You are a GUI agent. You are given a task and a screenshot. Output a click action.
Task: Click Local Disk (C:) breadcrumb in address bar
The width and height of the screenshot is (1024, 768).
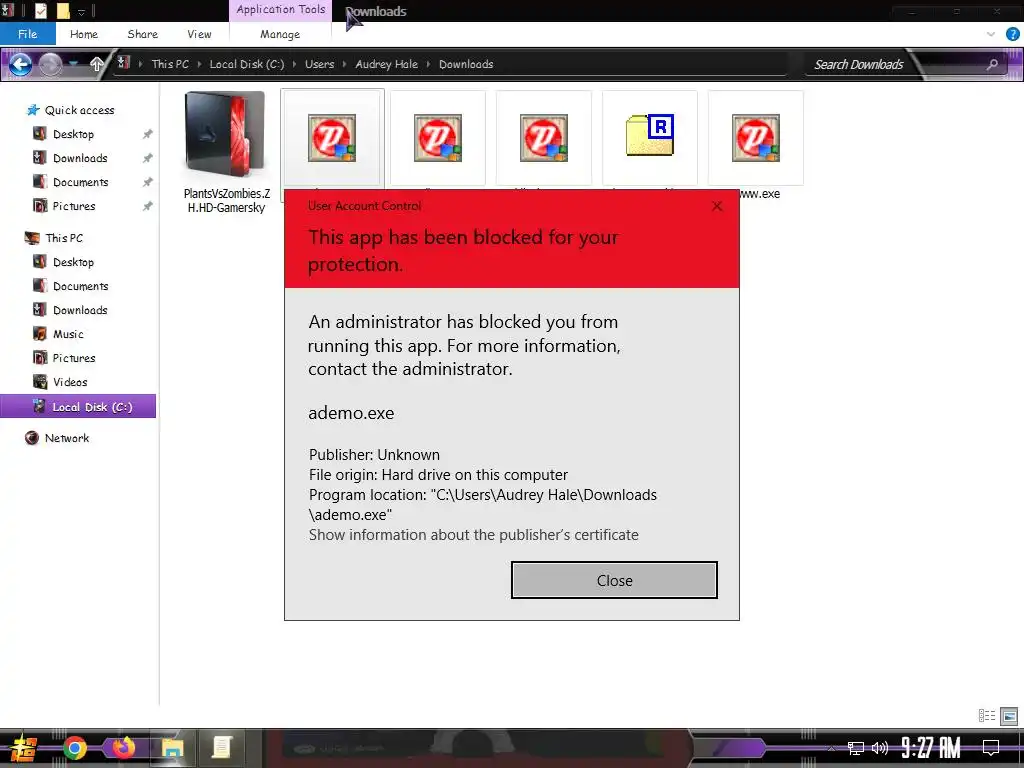246,64
